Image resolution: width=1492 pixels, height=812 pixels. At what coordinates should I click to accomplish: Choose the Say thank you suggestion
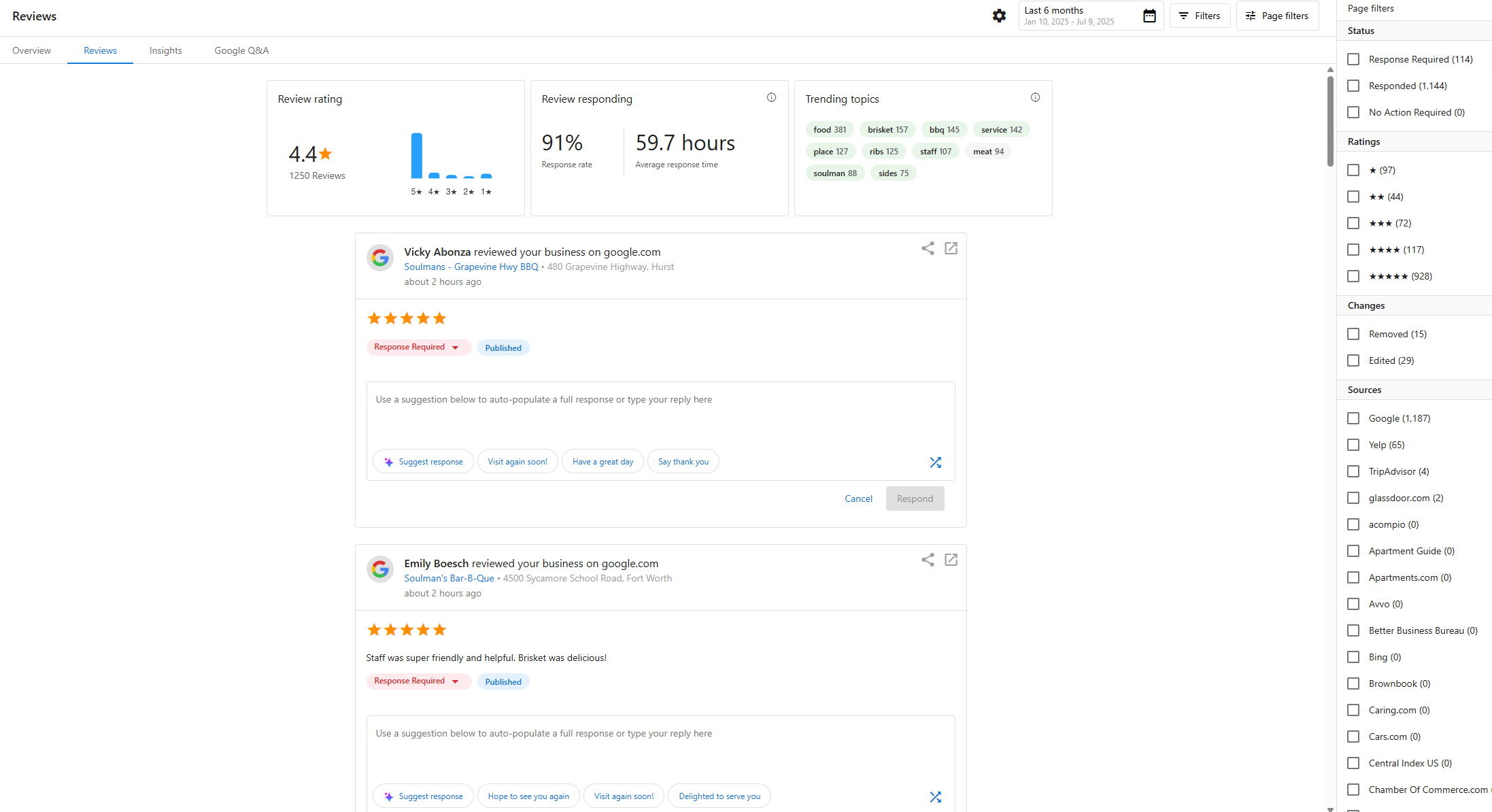pyautogui.click(x=683, y=462)
